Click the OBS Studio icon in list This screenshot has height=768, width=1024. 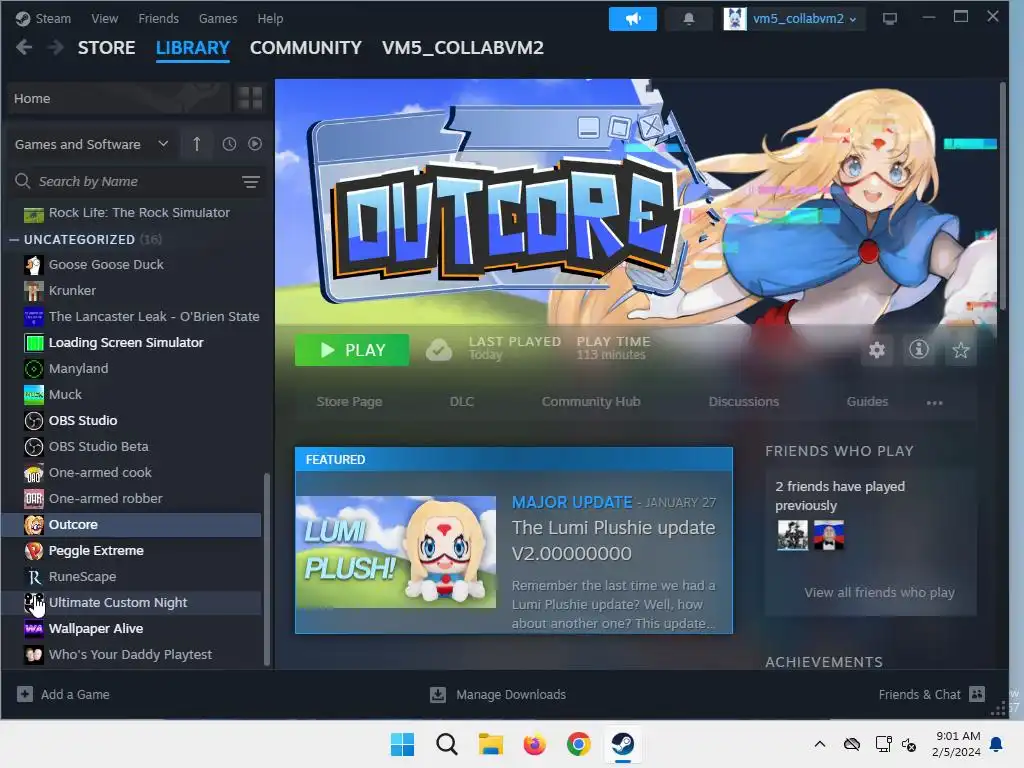coord(34,421)
